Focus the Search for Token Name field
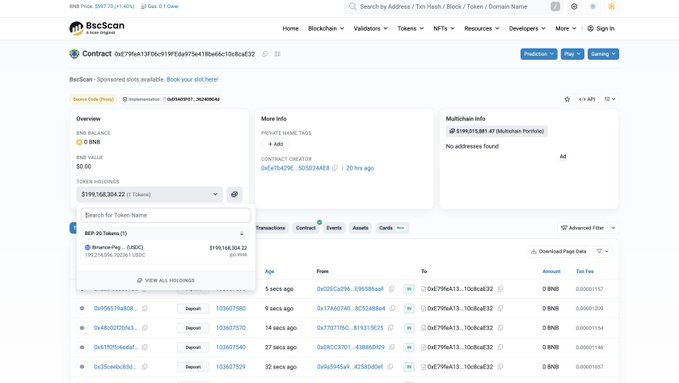679x383 pixels. point(166,215)
